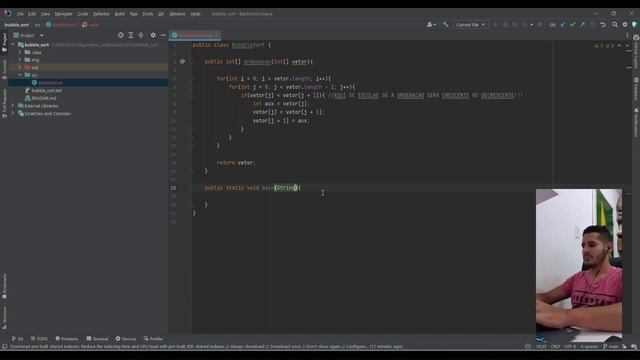The width and height of the screenshot is (640, 360).
Task: Collapse the src folder
Action: pos(20,75)
